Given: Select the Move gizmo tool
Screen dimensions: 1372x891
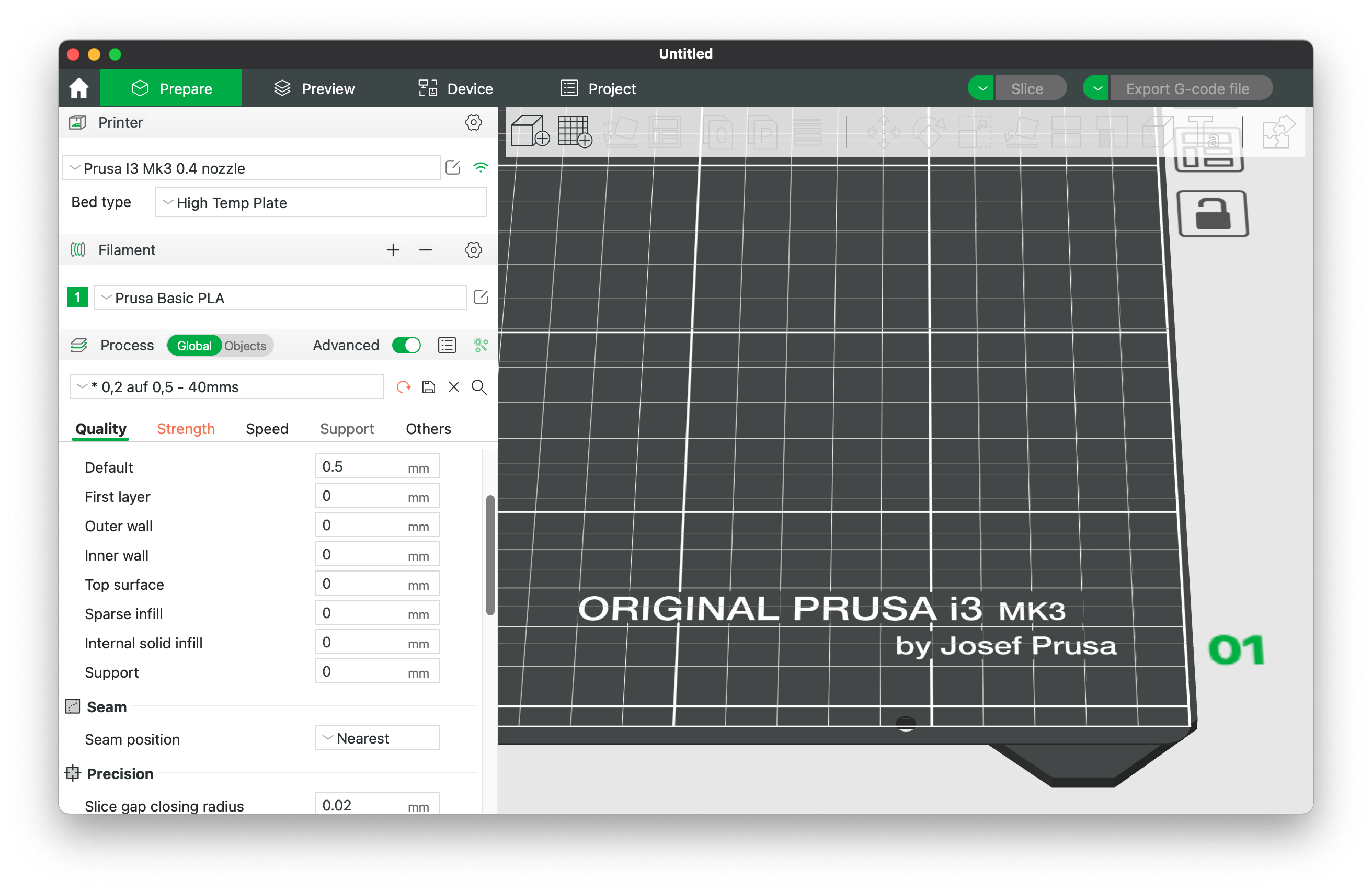Looking at the screenshot, I should 884,131.
